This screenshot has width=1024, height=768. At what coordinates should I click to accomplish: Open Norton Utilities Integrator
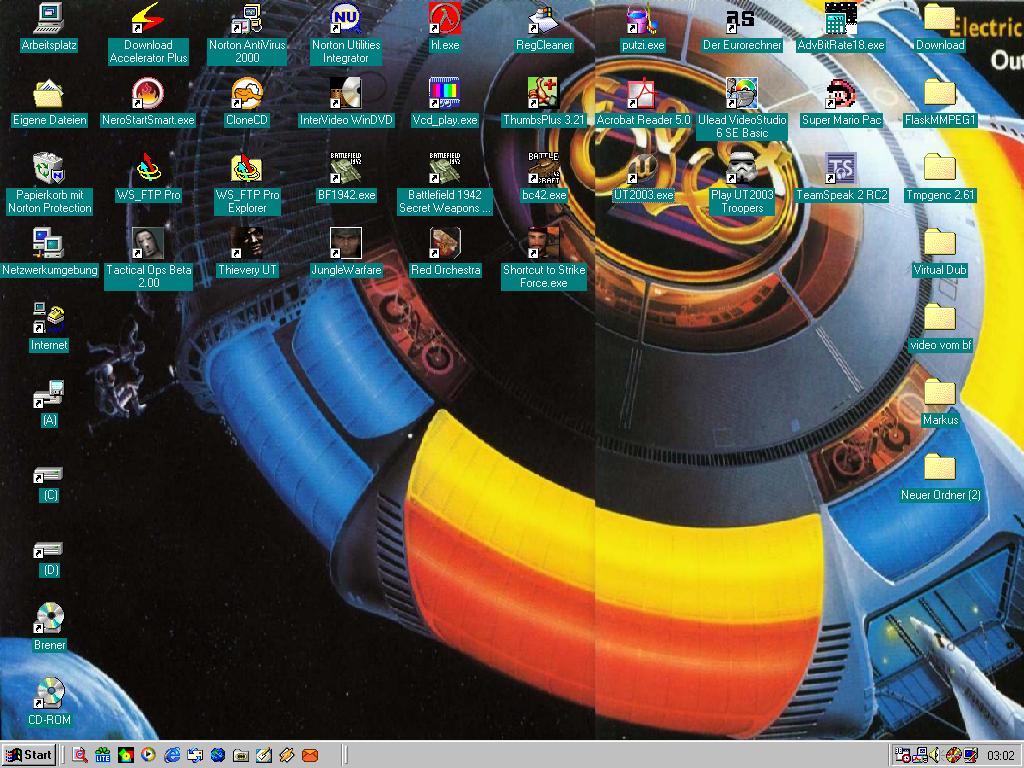pyautogui.click(x=346, y=33)
